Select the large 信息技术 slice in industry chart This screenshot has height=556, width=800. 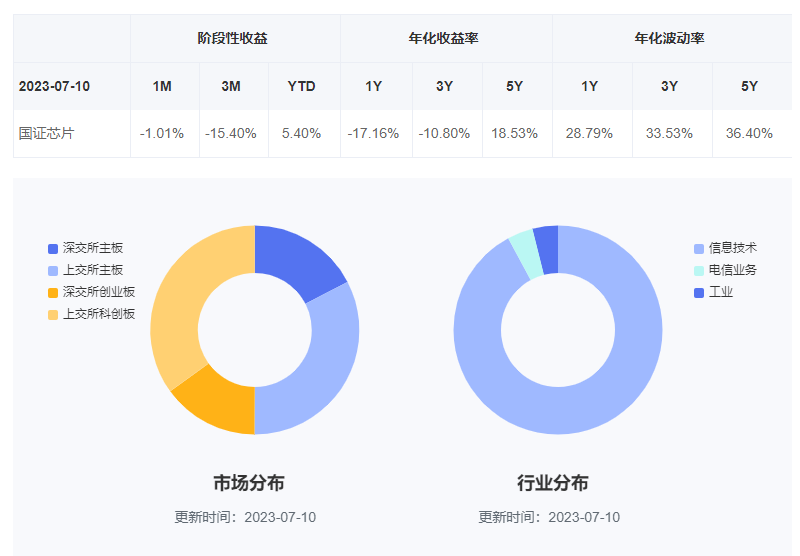(558, 411)
